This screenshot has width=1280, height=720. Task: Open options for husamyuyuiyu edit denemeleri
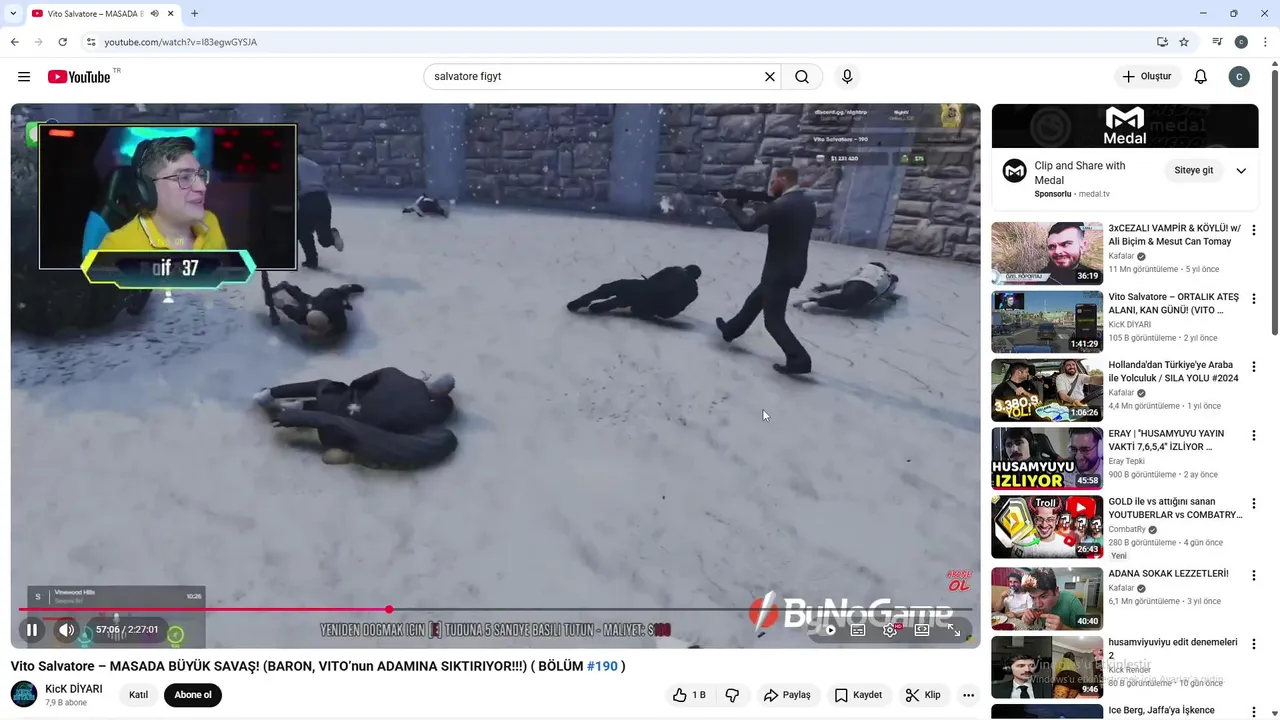(1254, 644)
